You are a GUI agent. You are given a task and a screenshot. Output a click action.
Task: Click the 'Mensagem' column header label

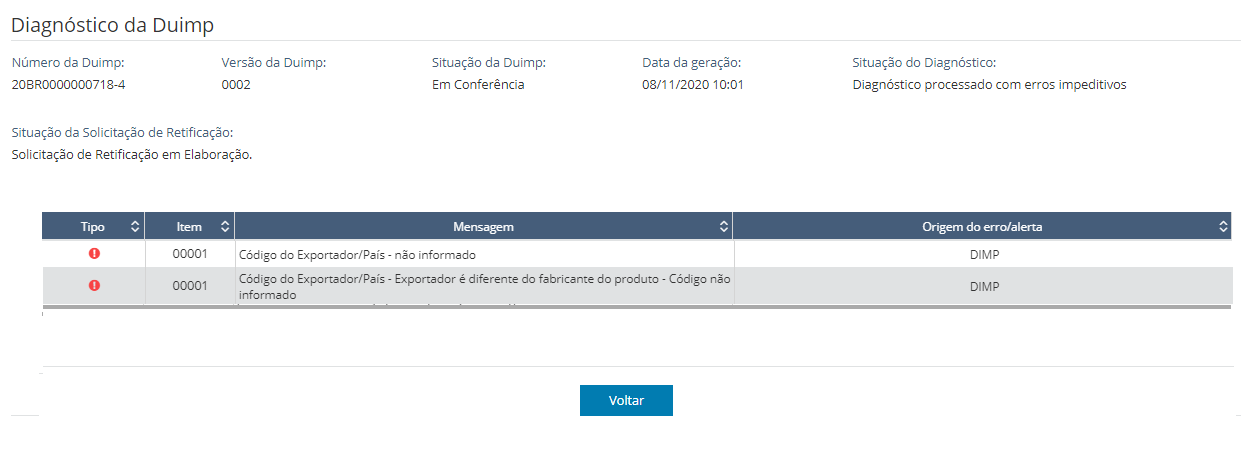pos(483,227)
